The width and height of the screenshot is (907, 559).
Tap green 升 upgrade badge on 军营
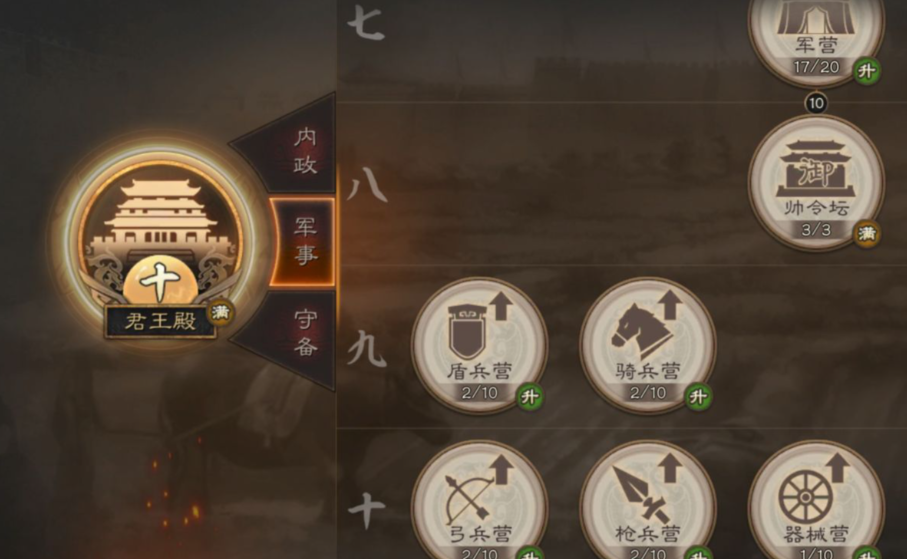pos(867,71)
